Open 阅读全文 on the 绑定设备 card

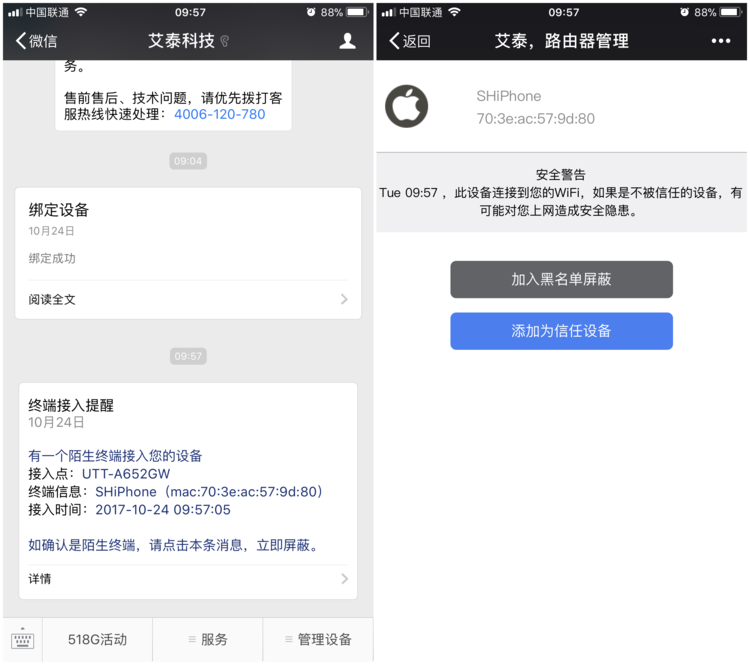188,299
